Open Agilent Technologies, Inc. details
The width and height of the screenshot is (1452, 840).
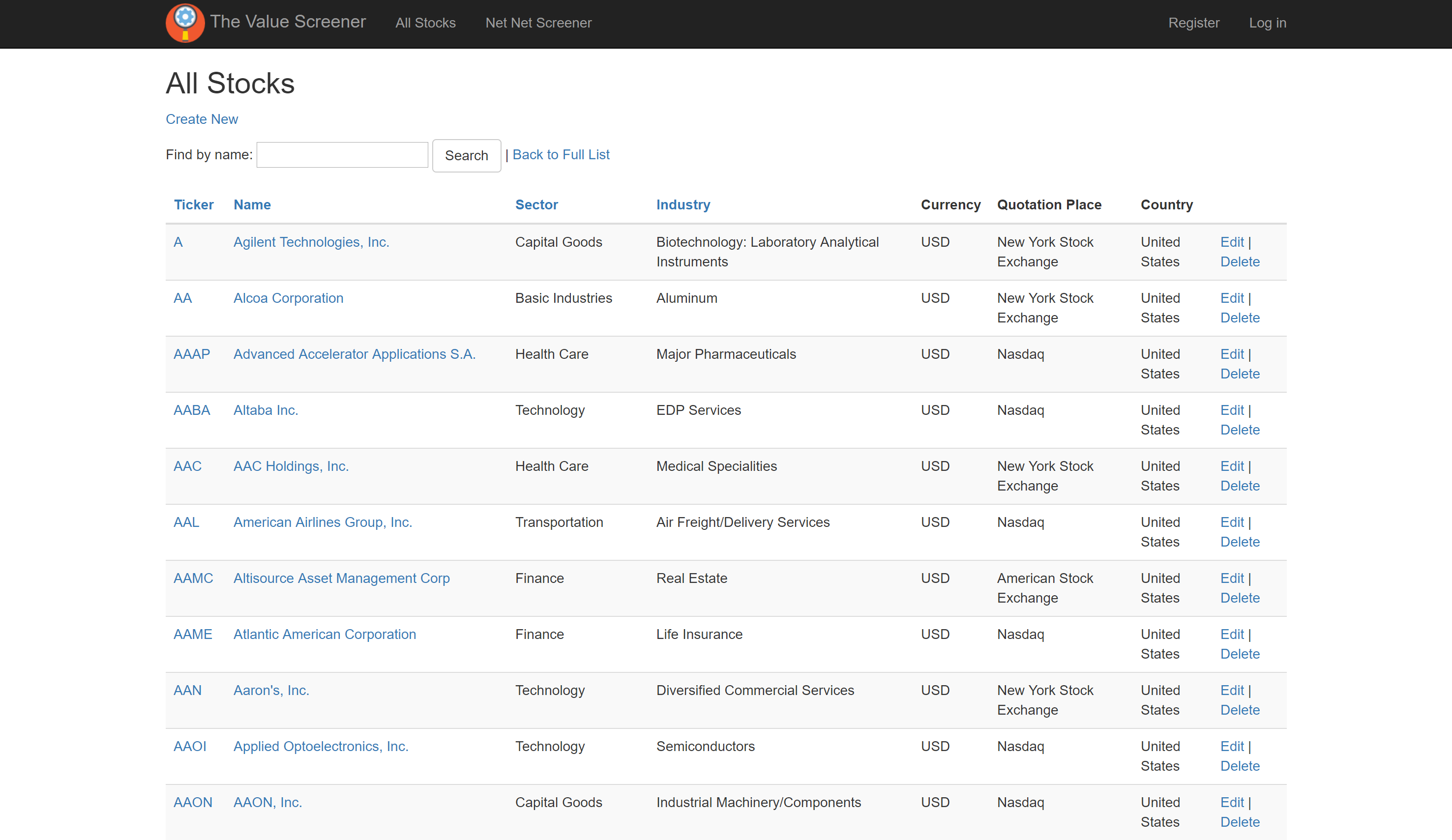[311, 242]
